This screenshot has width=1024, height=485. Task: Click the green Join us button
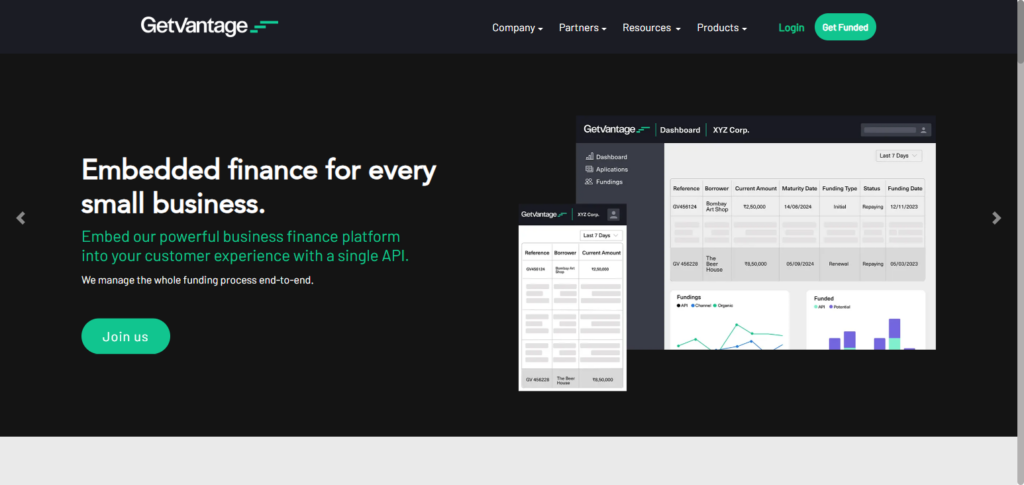pyautogui.click(x=126, y=336)
